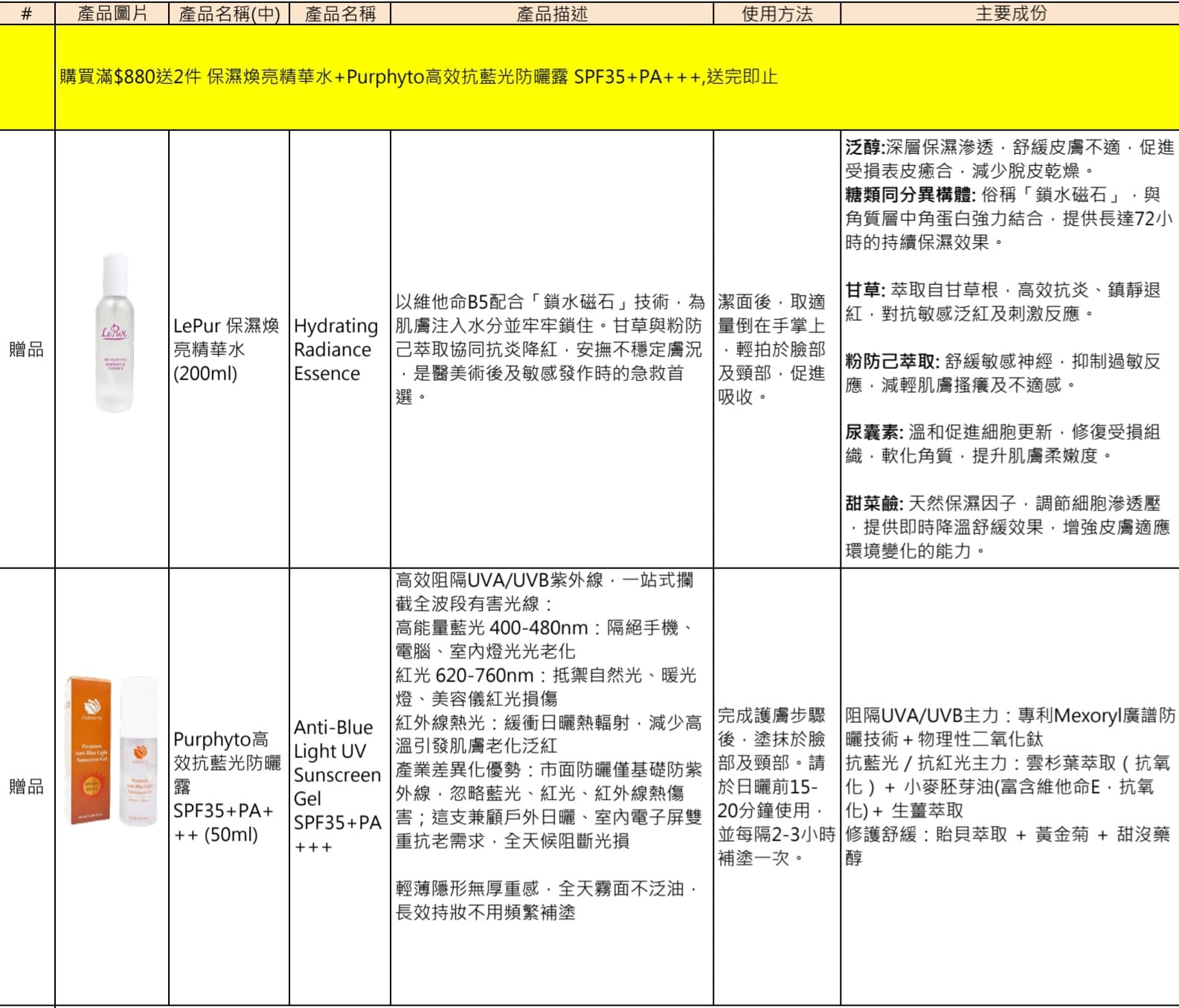The width and height of the screenshot is (1179, 1008).
Task: Select the 'Hydrating Radiance Essence' cell
Action: [x=340, y=349]
